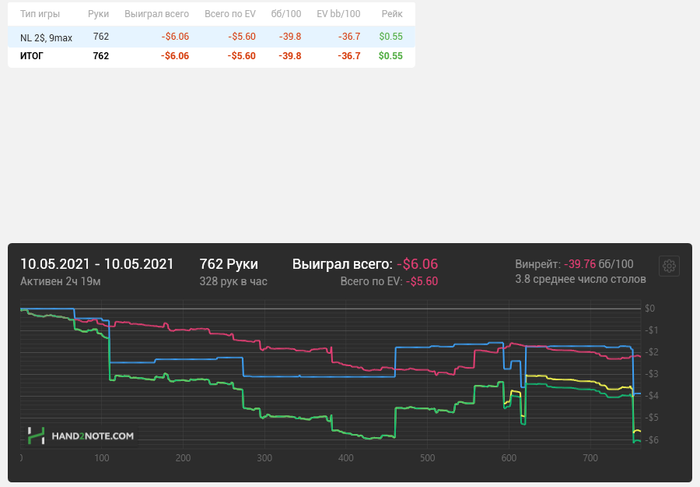Viewport: 700px width, 487px height.
Task: Click the 762 Руки hands label
Action: point(229,264)
